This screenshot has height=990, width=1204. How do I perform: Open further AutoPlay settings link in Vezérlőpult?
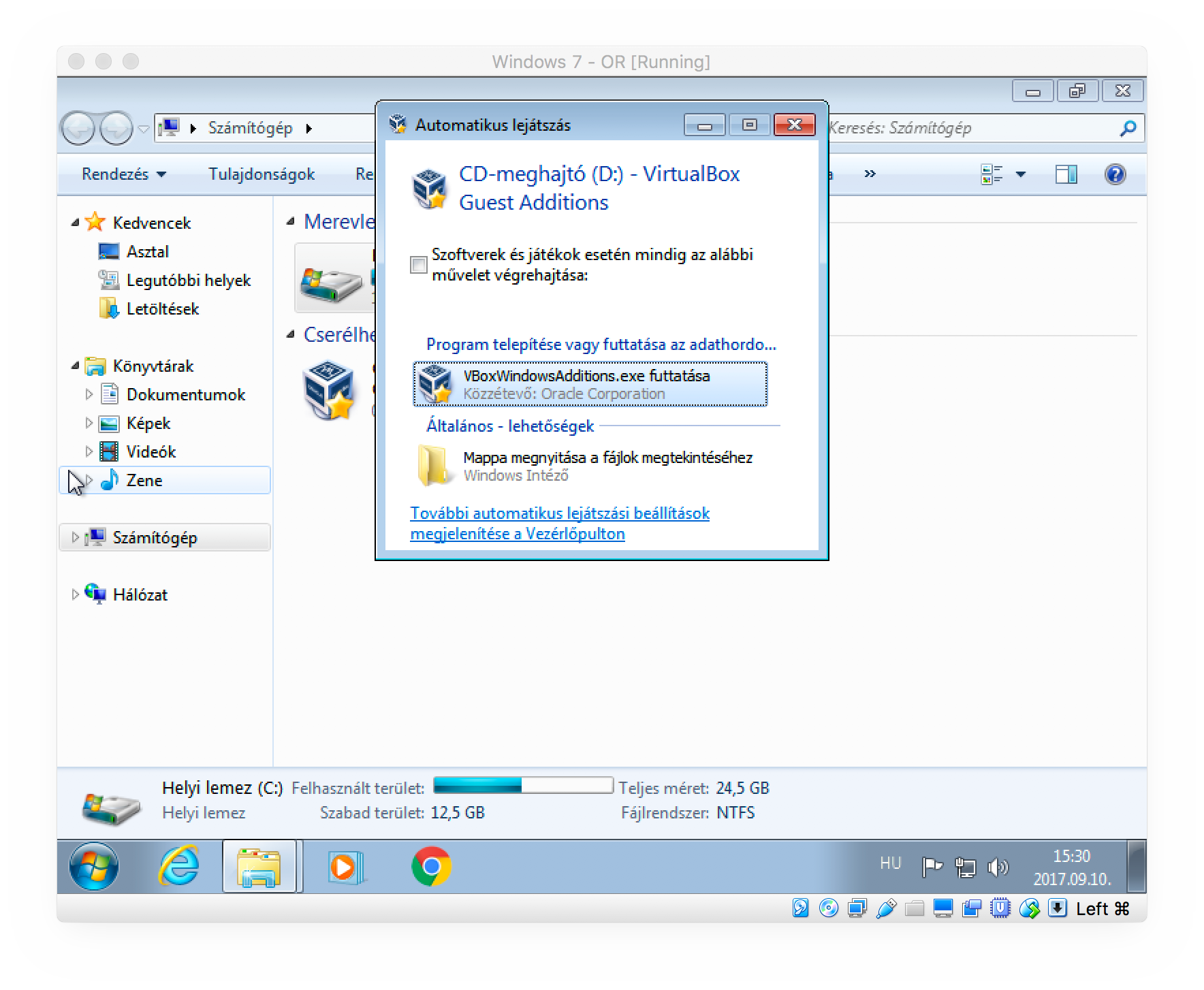pyautogui.click(x=560, y=524)
